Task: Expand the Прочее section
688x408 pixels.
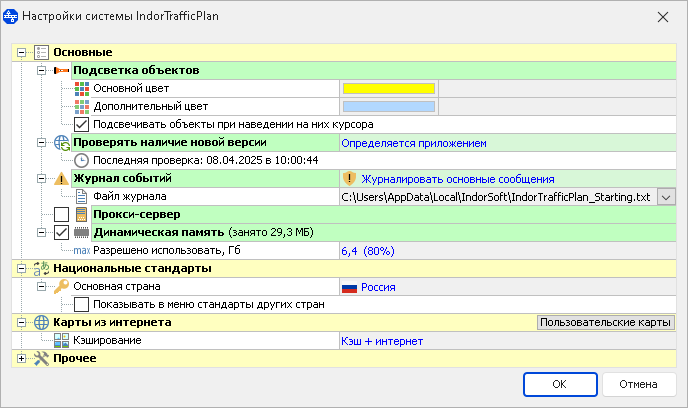Action: coord(21,358)
